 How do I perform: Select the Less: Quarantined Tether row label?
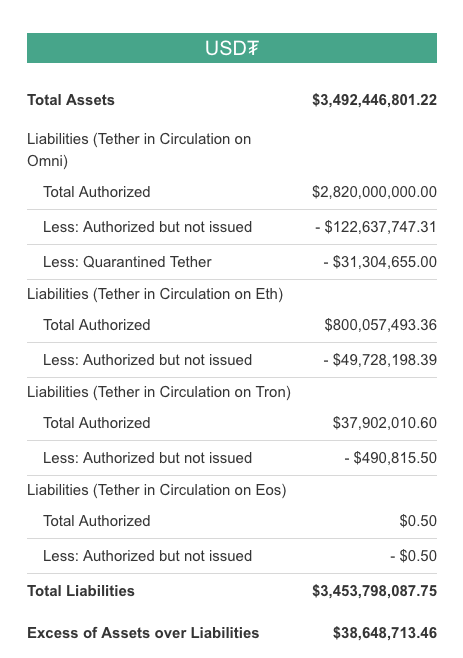tap(127, 262)
